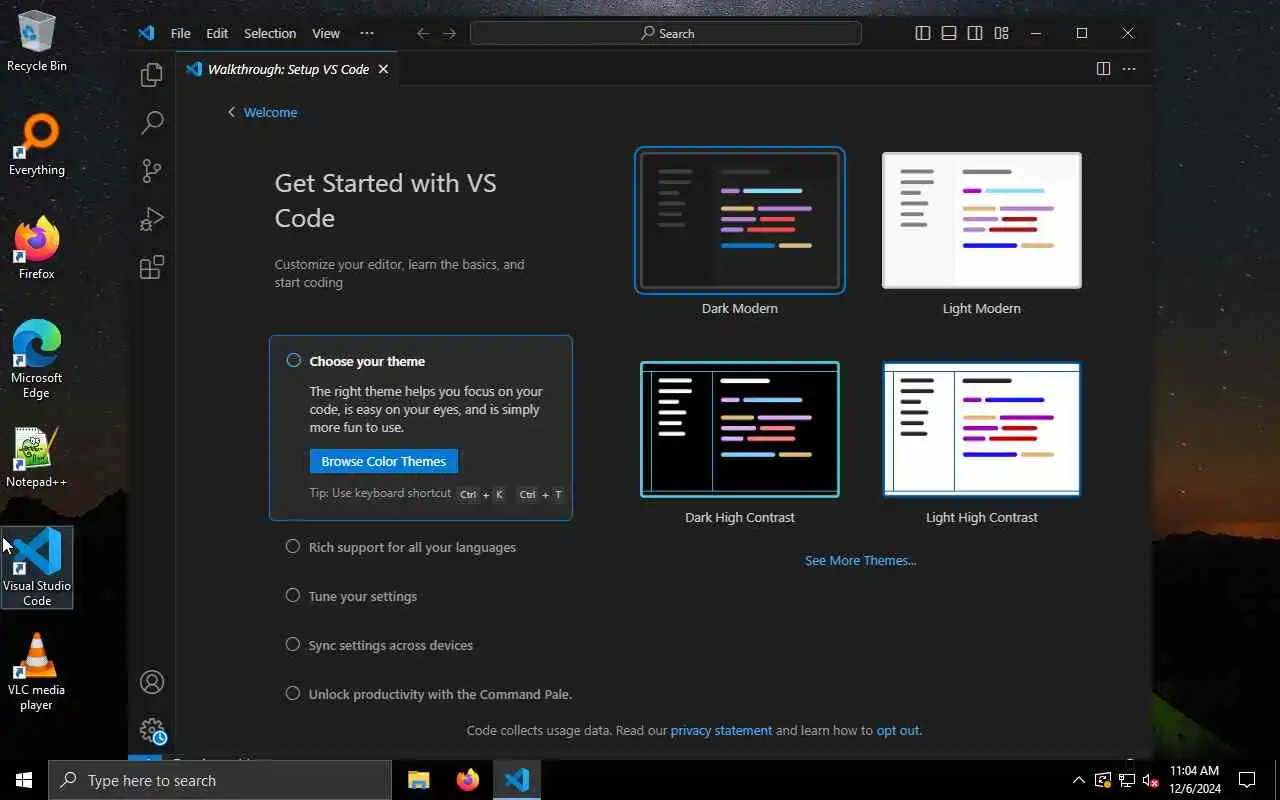Open the Windows Start menu
Screen dimensions: 1280x800
tap(24, 780)
